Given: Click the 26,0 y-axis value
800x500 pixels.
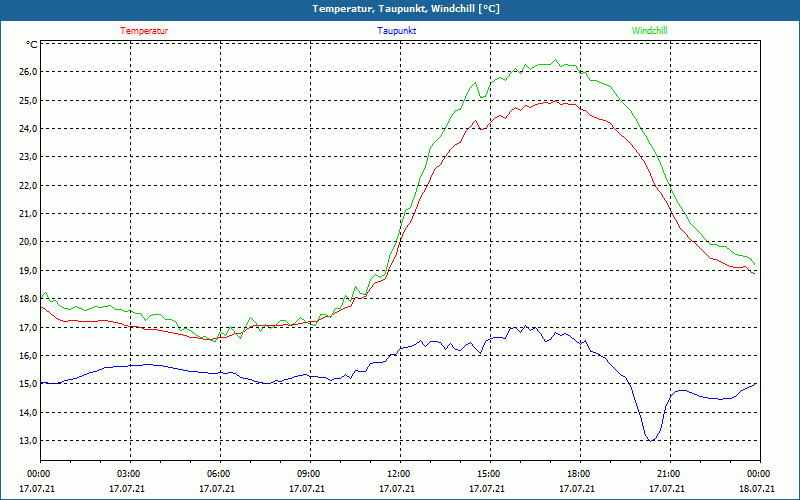Looking at the screenshot, I should (27, 72).
